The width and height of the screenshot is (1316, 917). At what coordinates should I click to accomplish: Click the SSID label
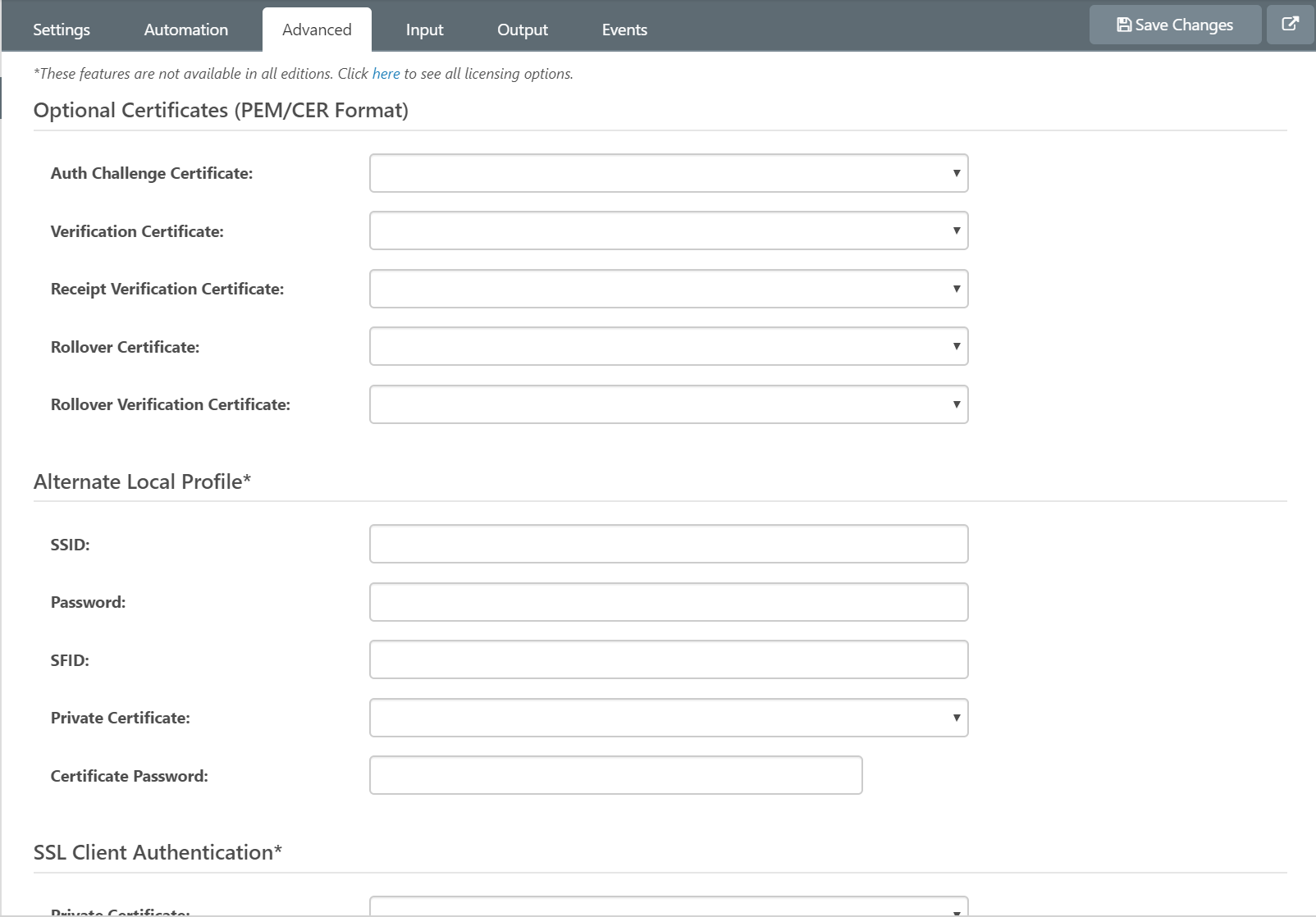pos(71,545)
